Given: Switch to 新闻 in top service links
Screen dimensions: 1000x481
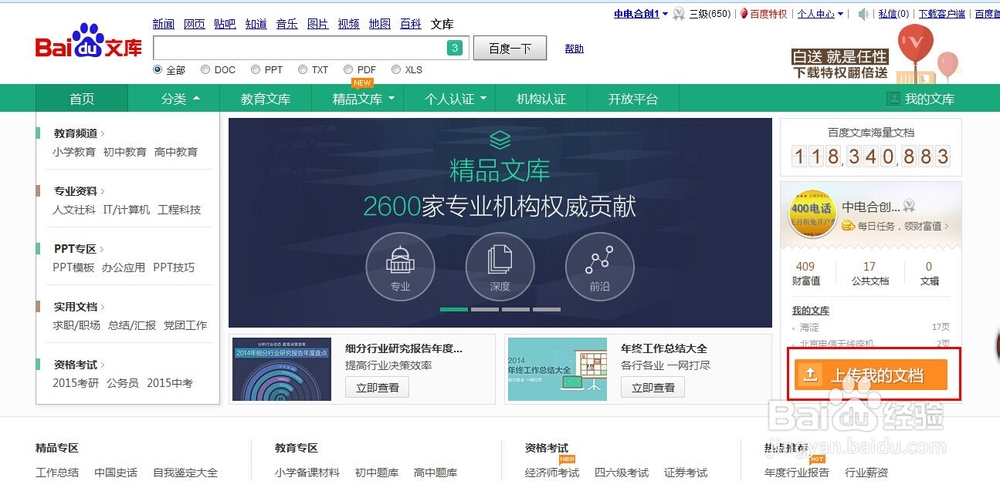Looking at the screenshot, I should tap(163, 24).
